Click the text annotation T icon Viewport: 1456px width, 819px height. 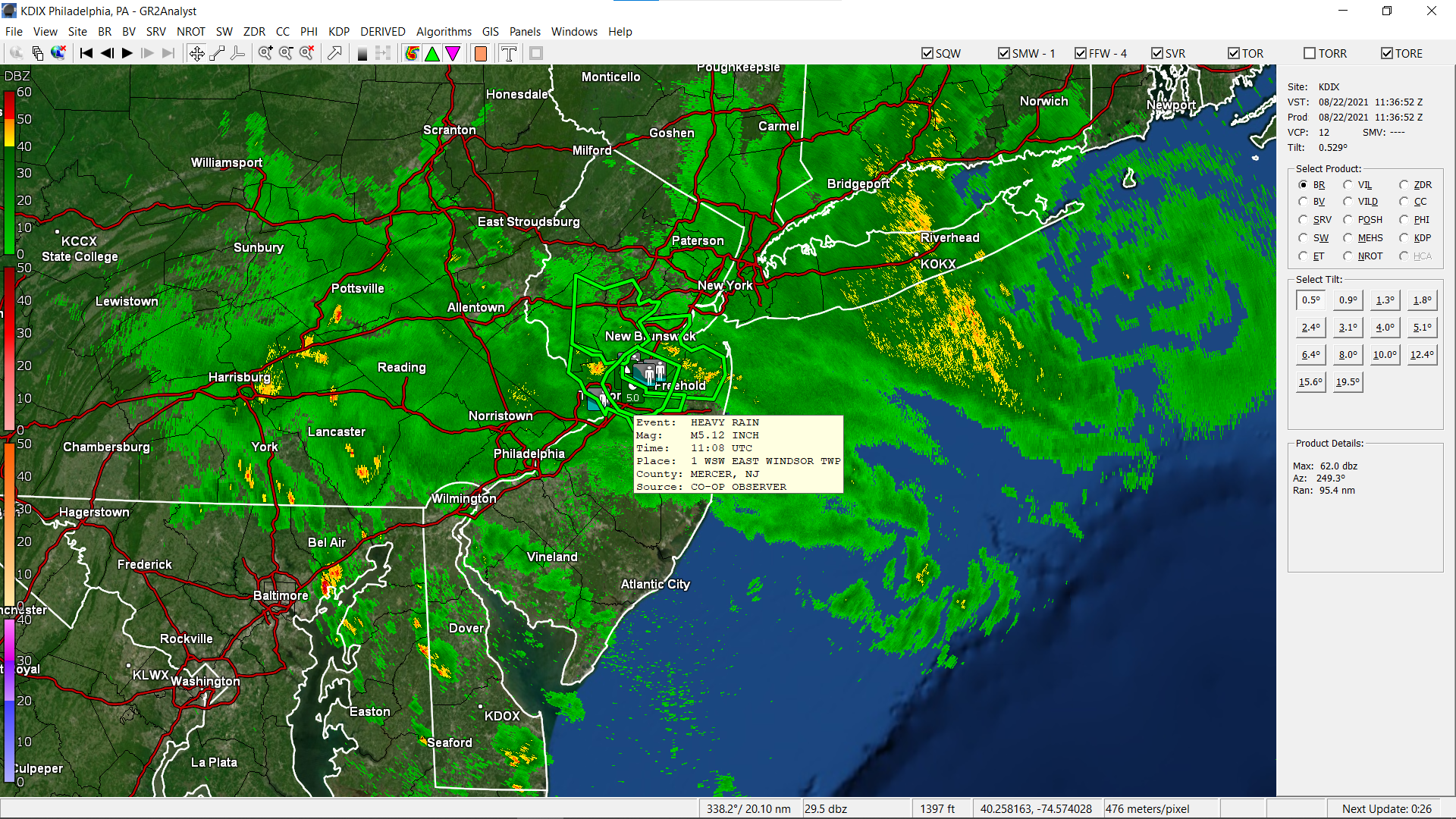(x=509, y=53)
